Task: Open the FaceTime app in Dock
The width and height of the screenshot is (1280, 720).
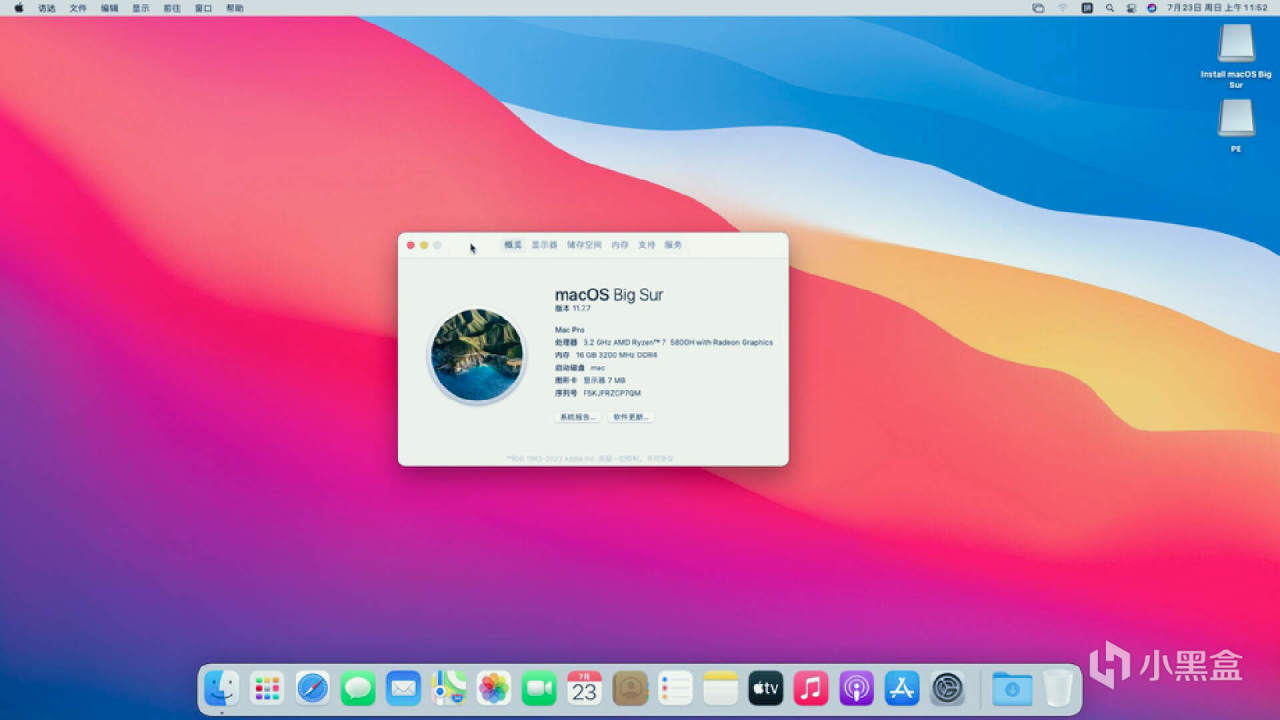Action: click(539, 688)
